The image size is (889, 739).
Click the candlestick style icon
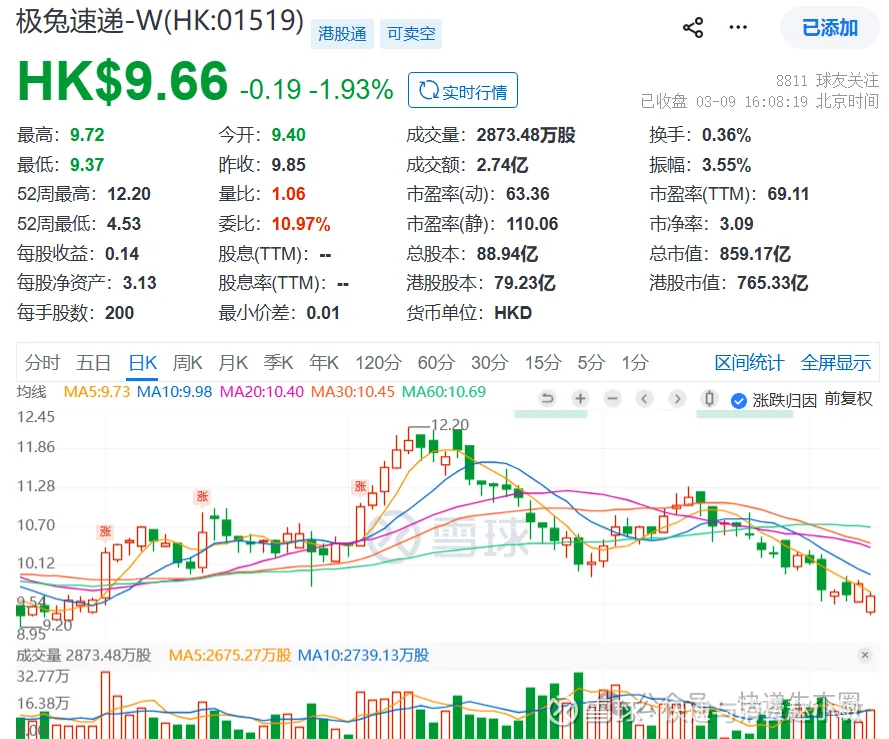[x=709, y=399]
